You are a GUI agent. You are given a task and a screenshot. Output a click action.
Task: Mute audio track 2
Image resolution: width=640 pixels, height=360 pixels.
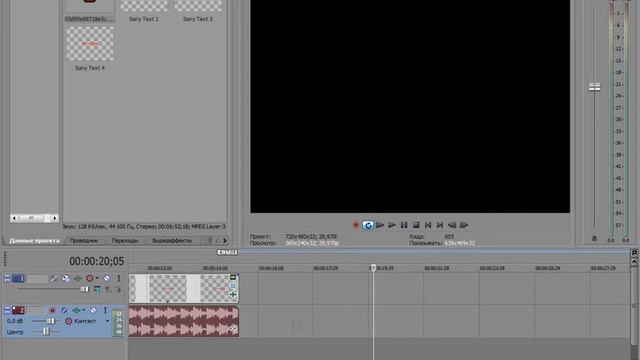pos(93,311)
